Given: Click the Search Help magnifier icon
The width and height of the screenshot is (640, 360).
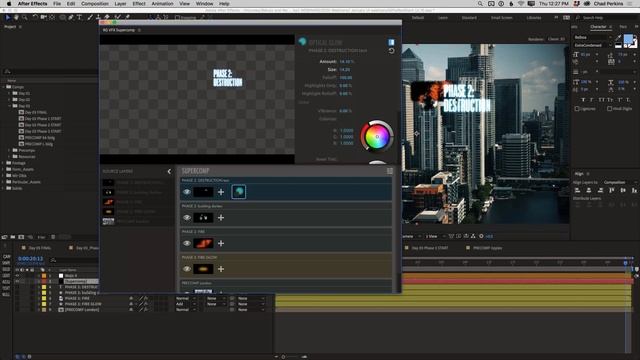Looking at the screenshot, I should (x=578, y=18).
